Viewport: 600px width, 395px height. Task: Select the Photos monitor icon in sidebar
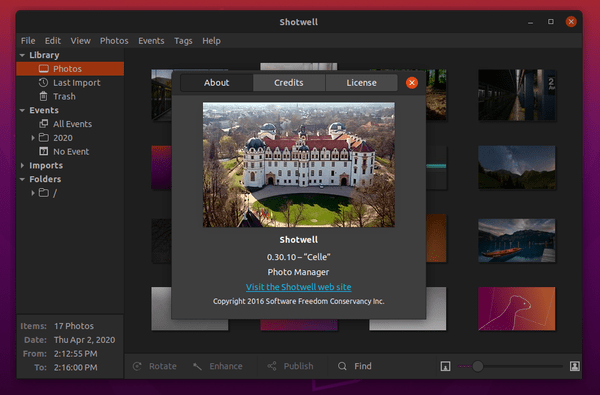pos(44,69)
